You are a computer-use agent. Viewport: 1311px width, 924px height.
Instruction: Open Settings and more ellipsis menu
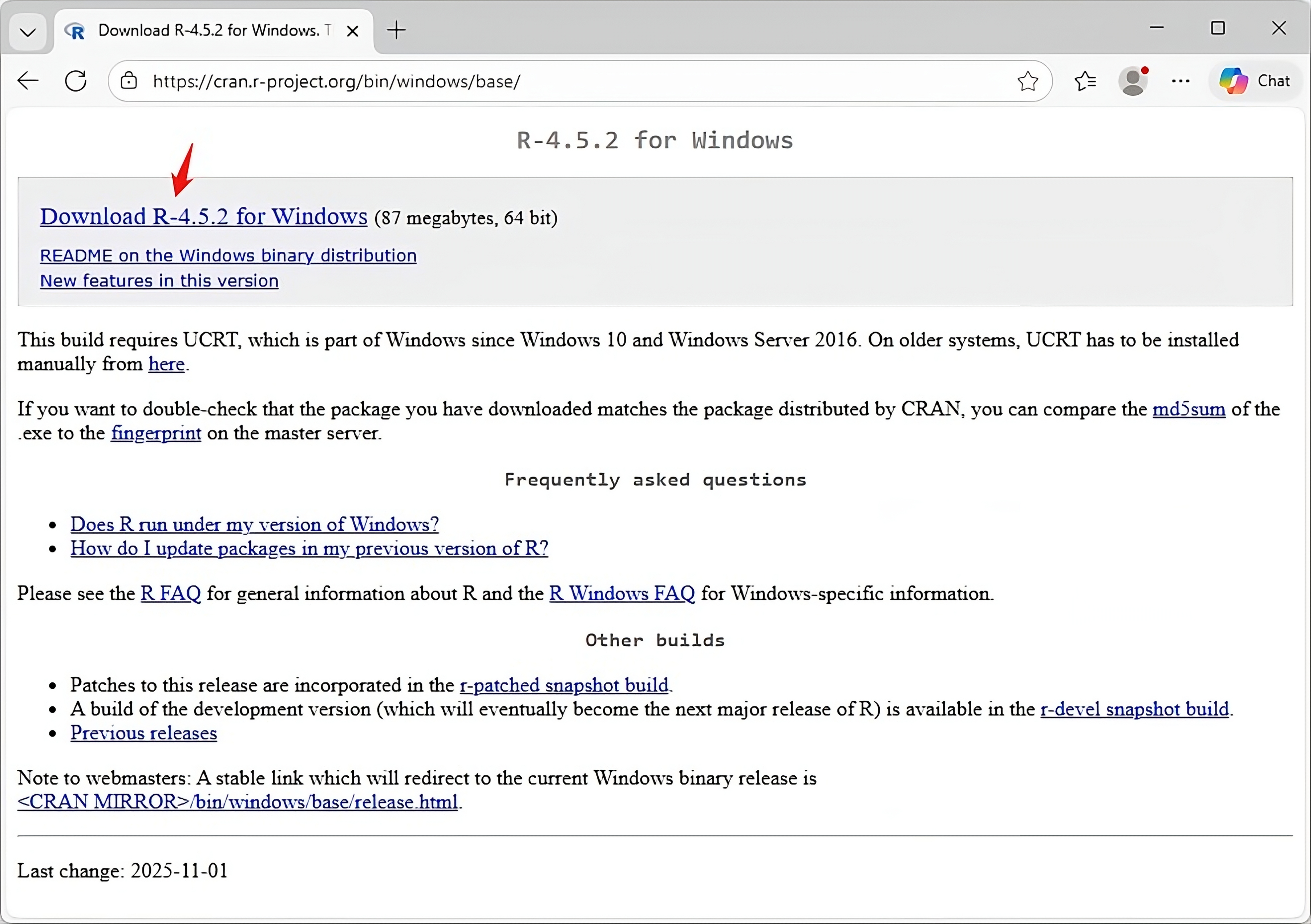(x=1180, y=81)
